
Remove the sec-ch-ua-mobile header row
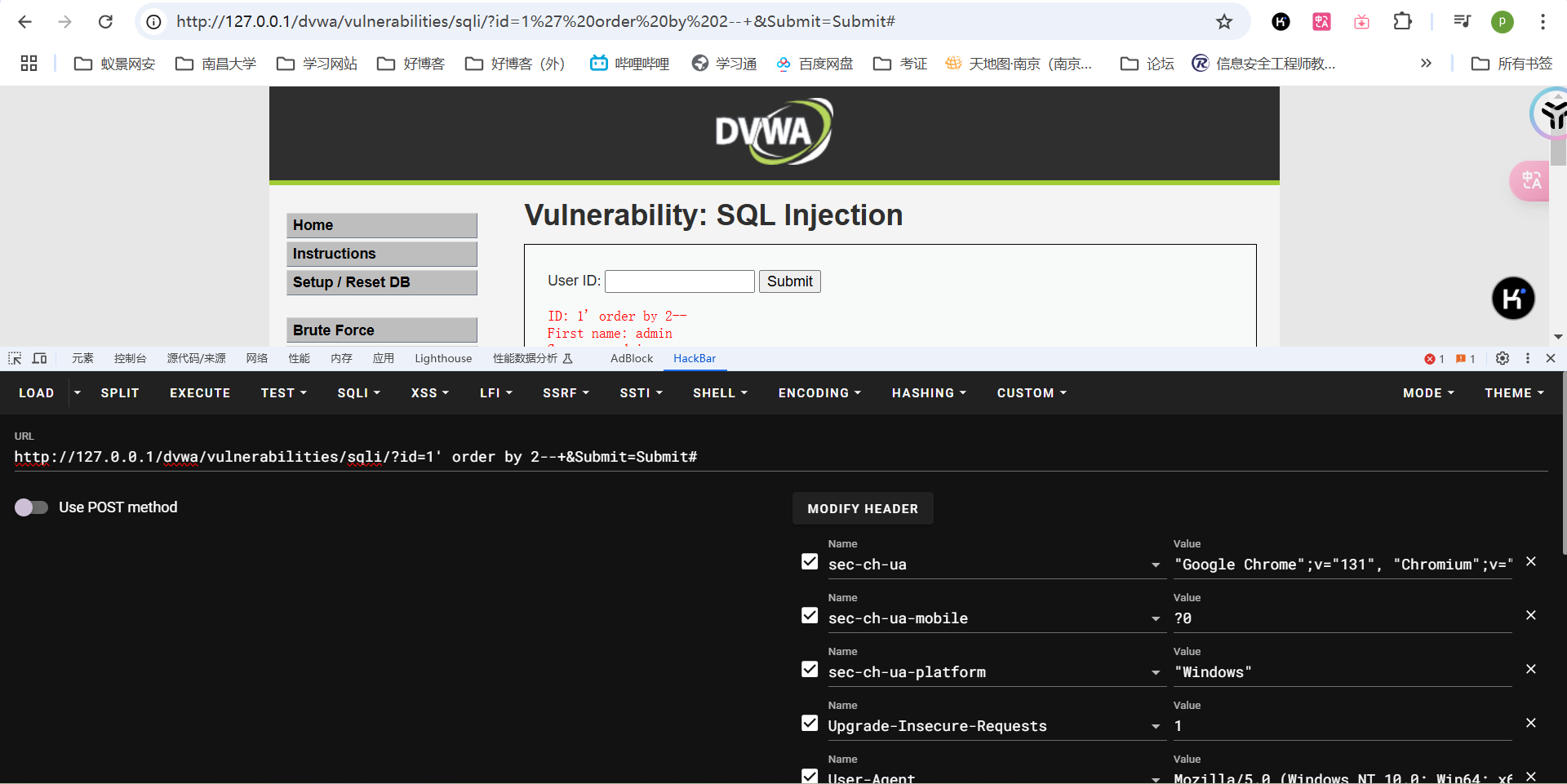(x=1531, y=615)
